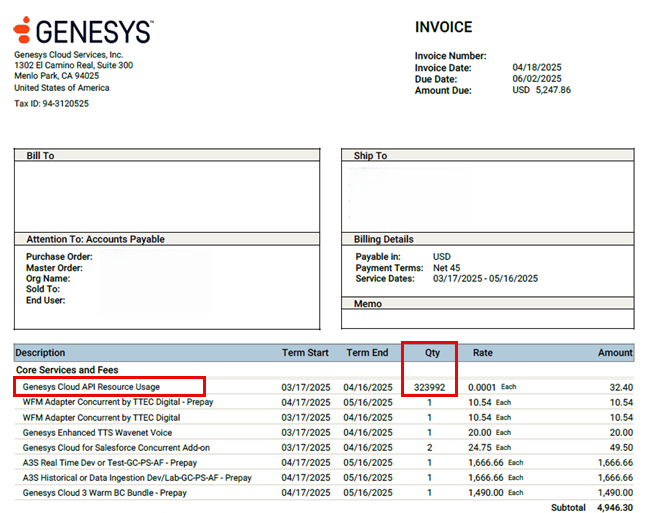Screen dimensions: 650x513
Task: Click the Qty column header
Action: (x=431, y=352)
